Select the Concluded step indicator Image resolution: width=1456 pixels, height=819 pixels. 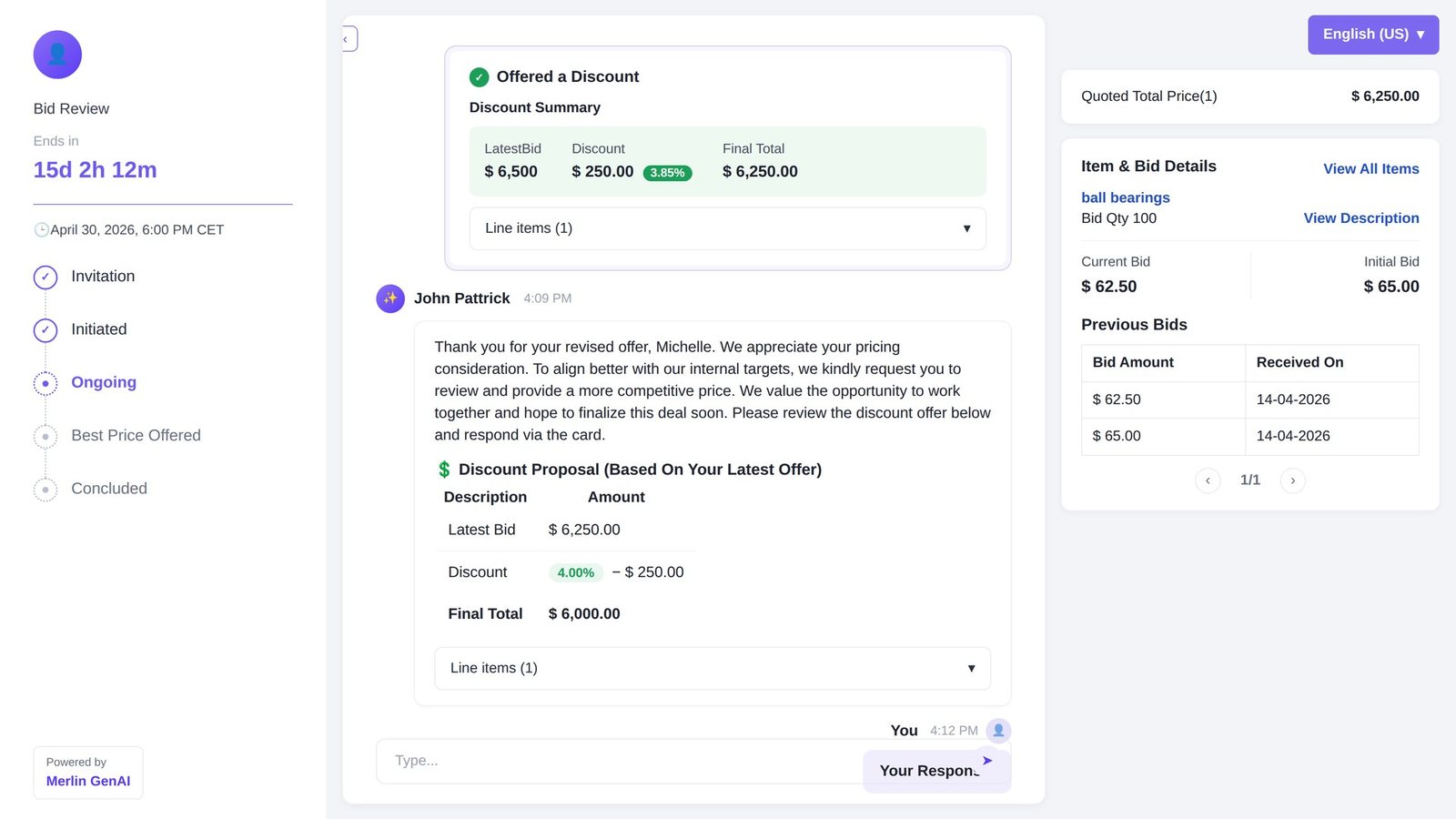(45, 490)
